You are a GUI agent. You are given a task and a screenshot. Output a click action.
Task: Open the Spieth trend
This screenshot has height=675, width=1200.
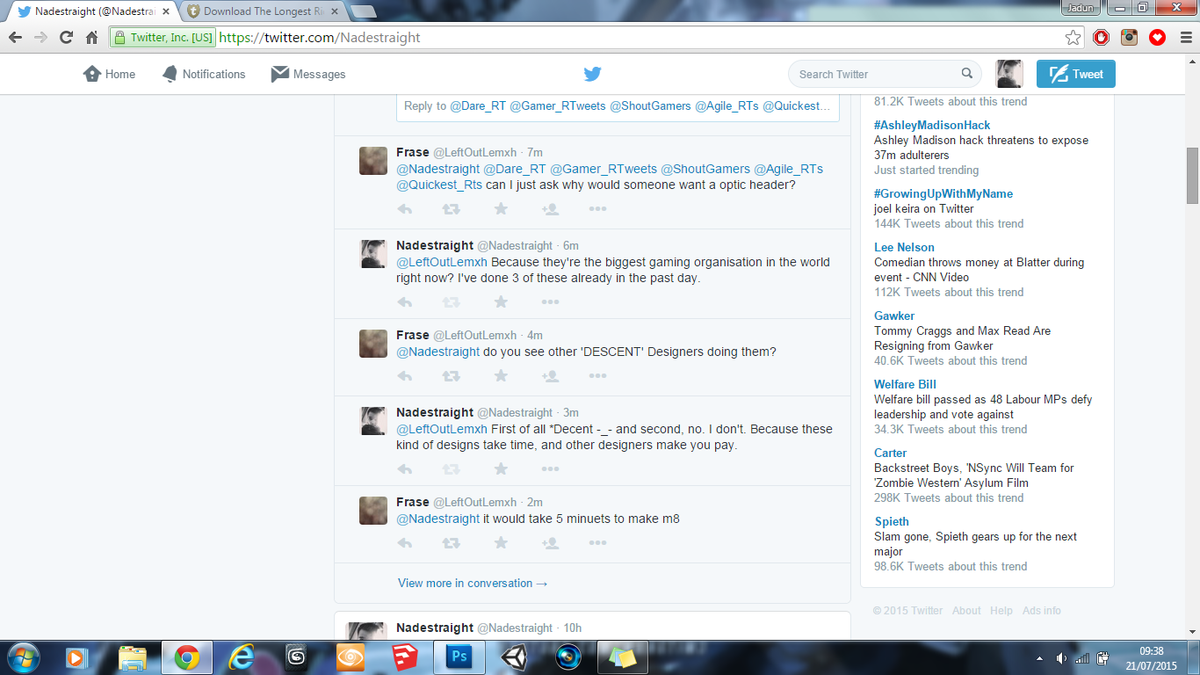click(x=892, y=521)
